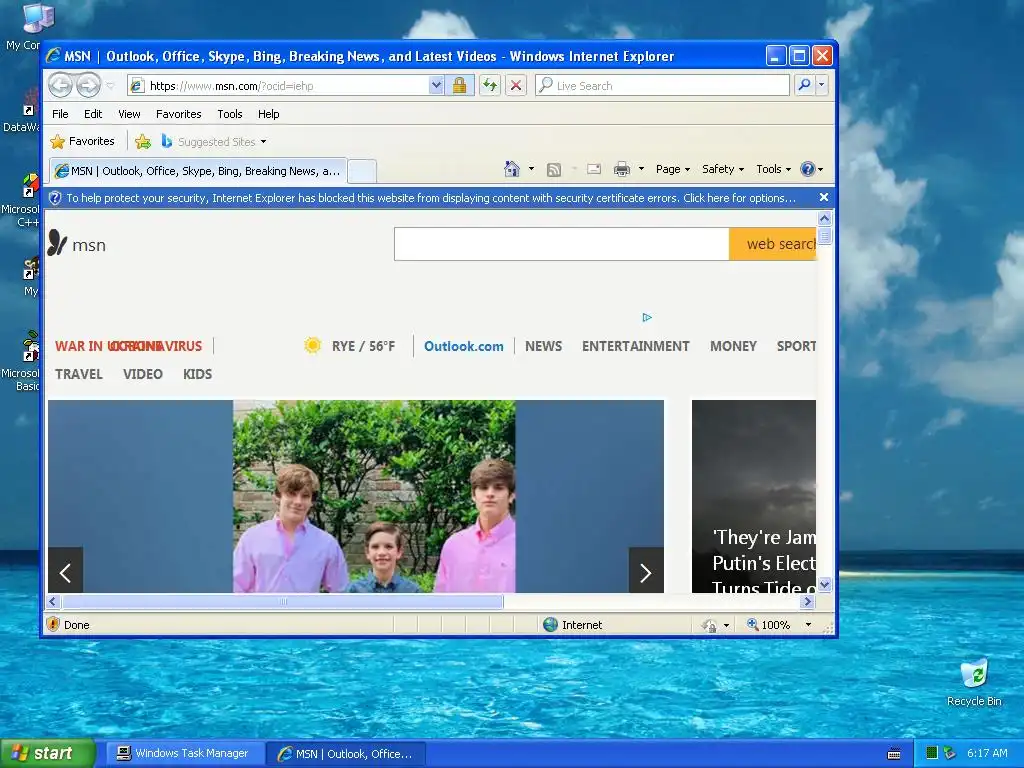Open the Safety command bar menu
The width and height of the screenshot is (1024, 768).
tap(723, 169)
